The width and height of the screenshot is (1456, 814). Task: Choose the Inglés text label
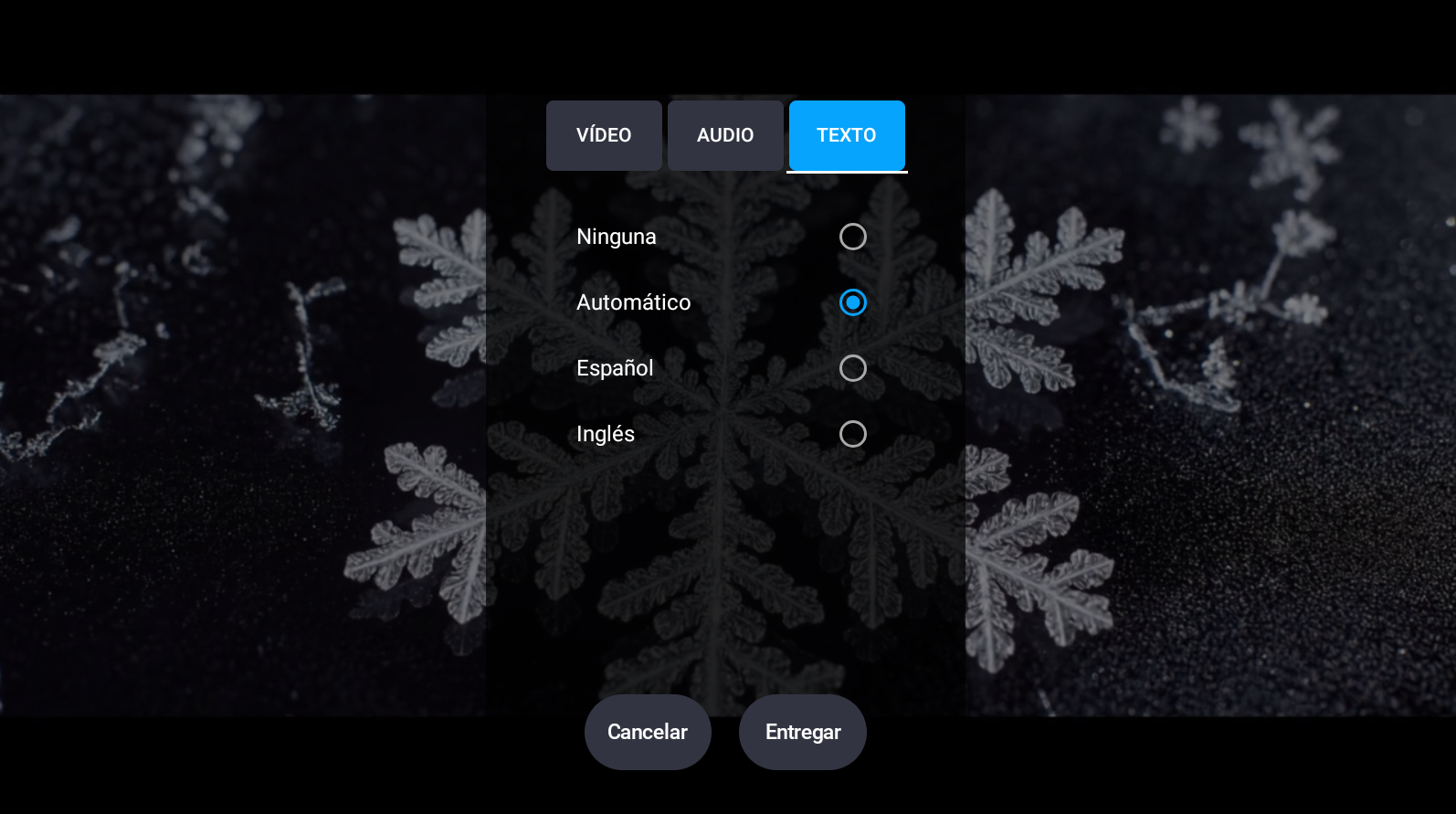pos(606,434)
